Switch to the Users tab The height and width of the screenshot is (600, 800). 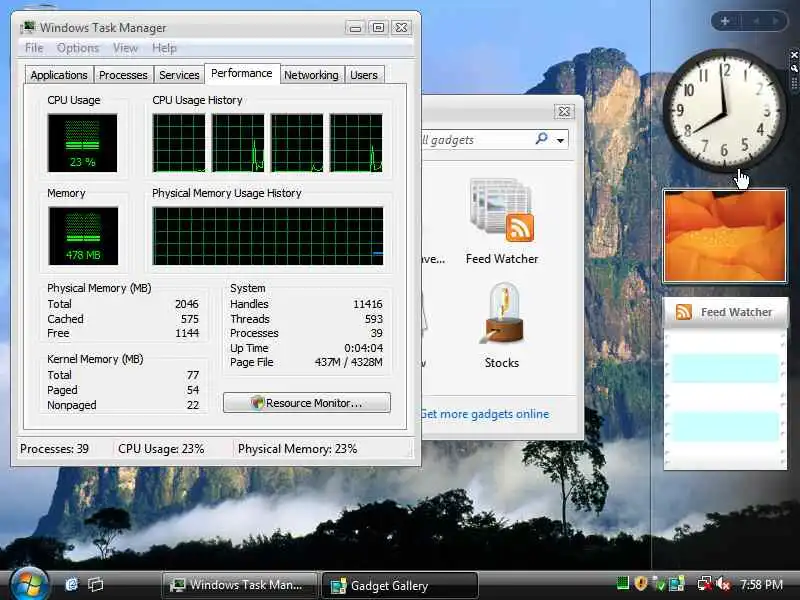[x=364, y=75]
